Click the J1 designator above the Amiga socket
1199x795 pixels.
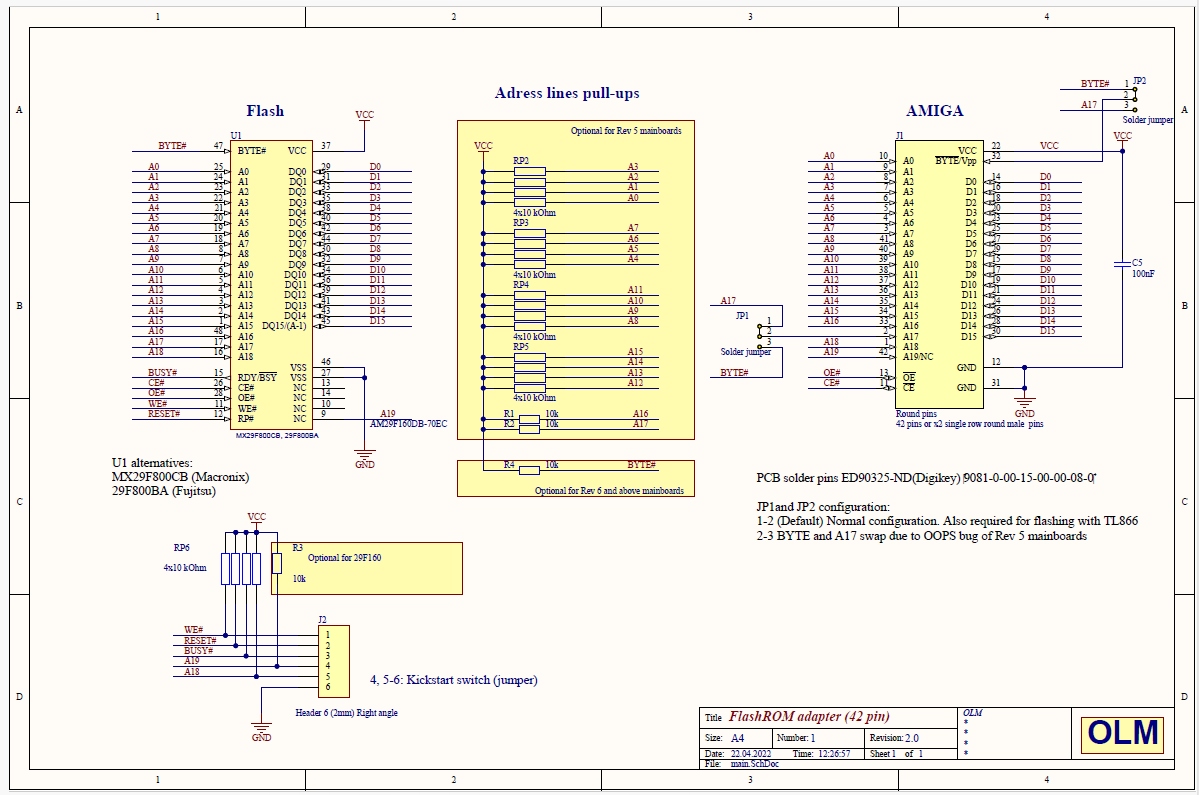pos(899,135)
